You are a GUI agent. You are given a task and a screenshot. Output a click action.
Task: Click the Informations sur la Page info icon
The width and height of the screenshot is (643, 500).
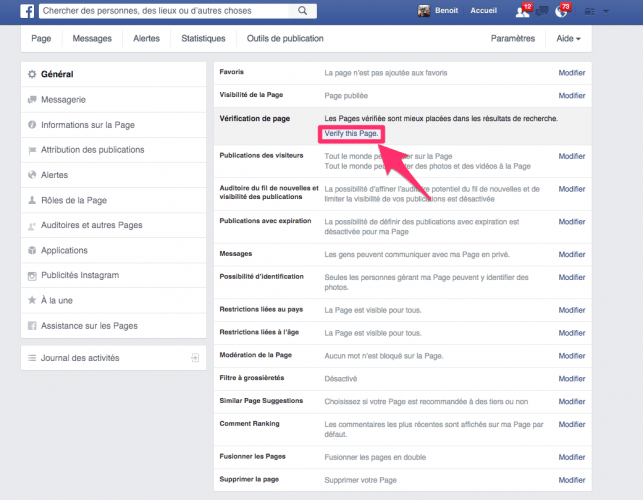[x=32, y=125]
